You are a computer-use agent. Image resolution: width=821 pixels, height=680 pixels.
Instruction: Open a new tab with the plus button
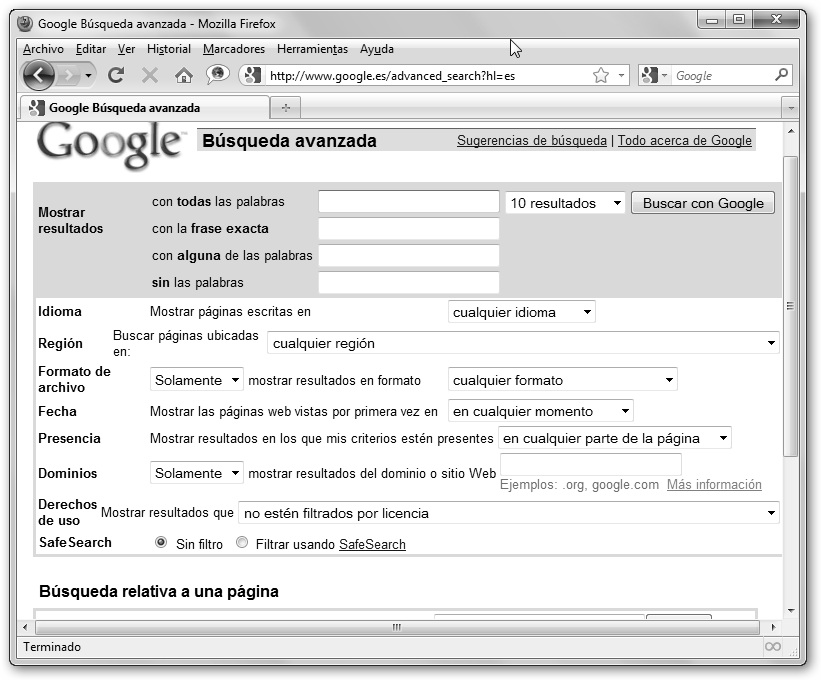(x=286, y=108)
